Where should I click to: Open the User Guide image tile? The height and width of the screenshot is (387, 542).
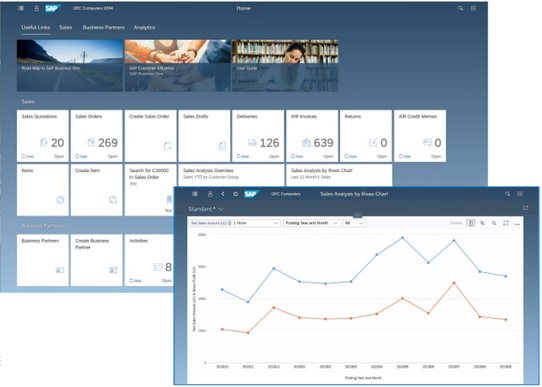coord(285,66)
